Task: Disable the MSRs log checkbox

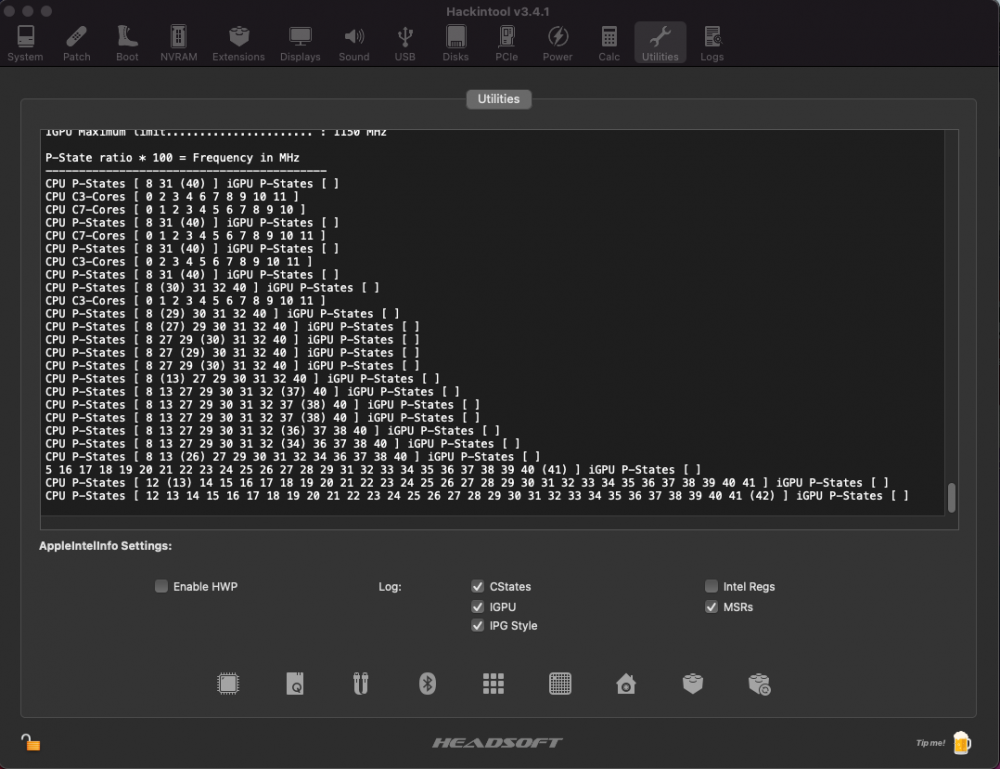Action: (711, 606)
